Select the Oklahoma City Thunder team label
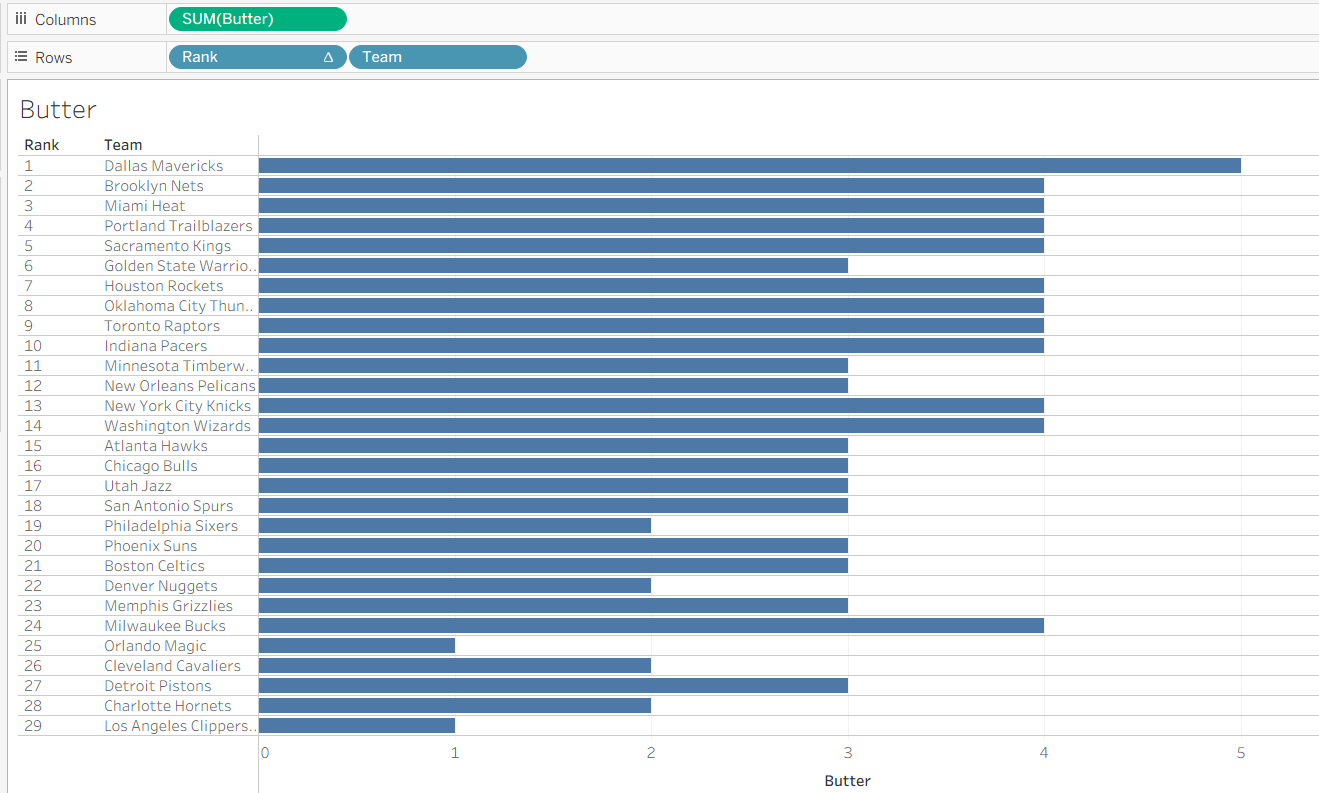Screen dimensions: 1319x793 [x=180, y=306]
